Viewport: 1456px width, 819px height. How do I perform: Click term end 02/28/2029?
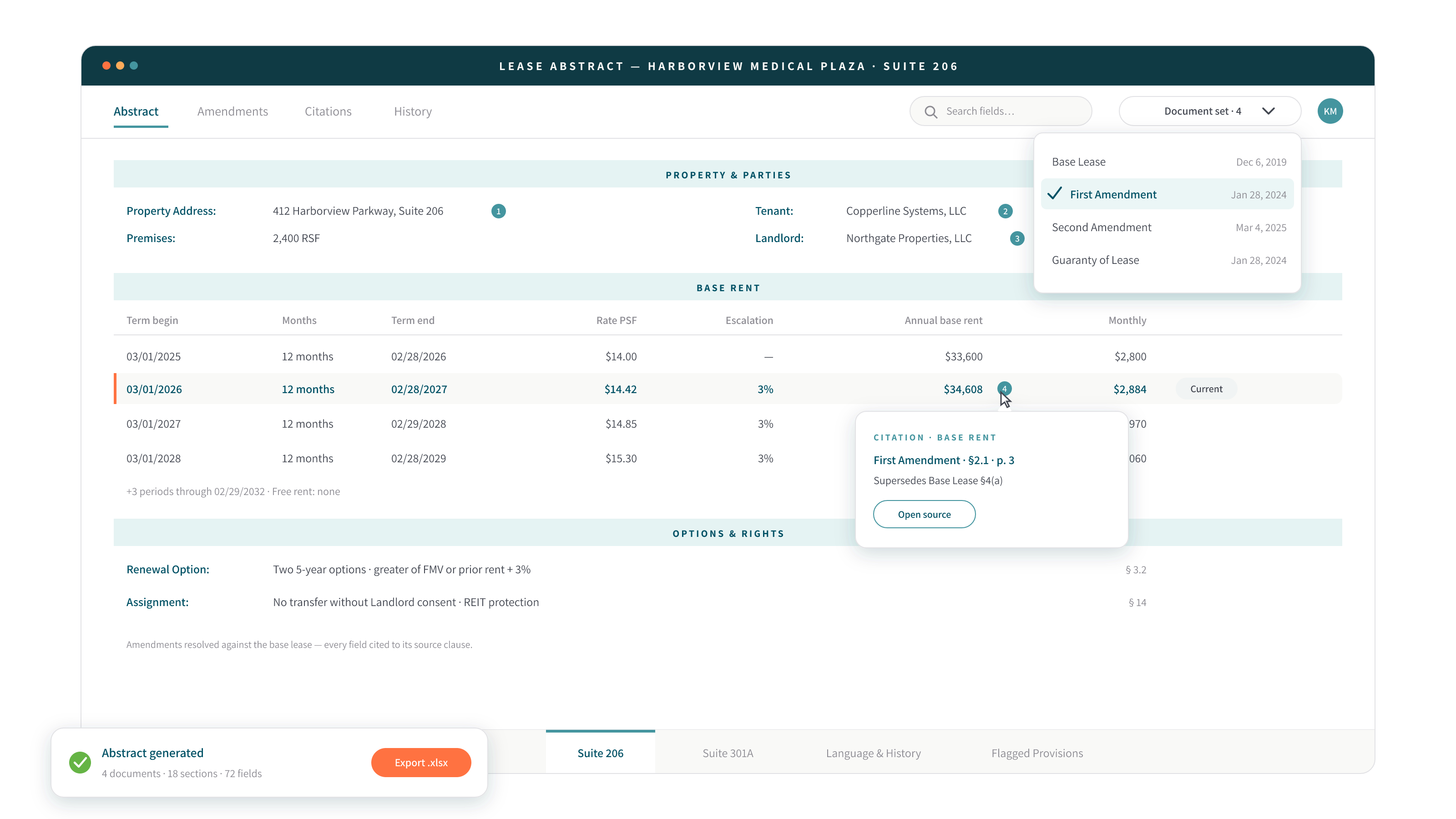(x=418, y=458)
